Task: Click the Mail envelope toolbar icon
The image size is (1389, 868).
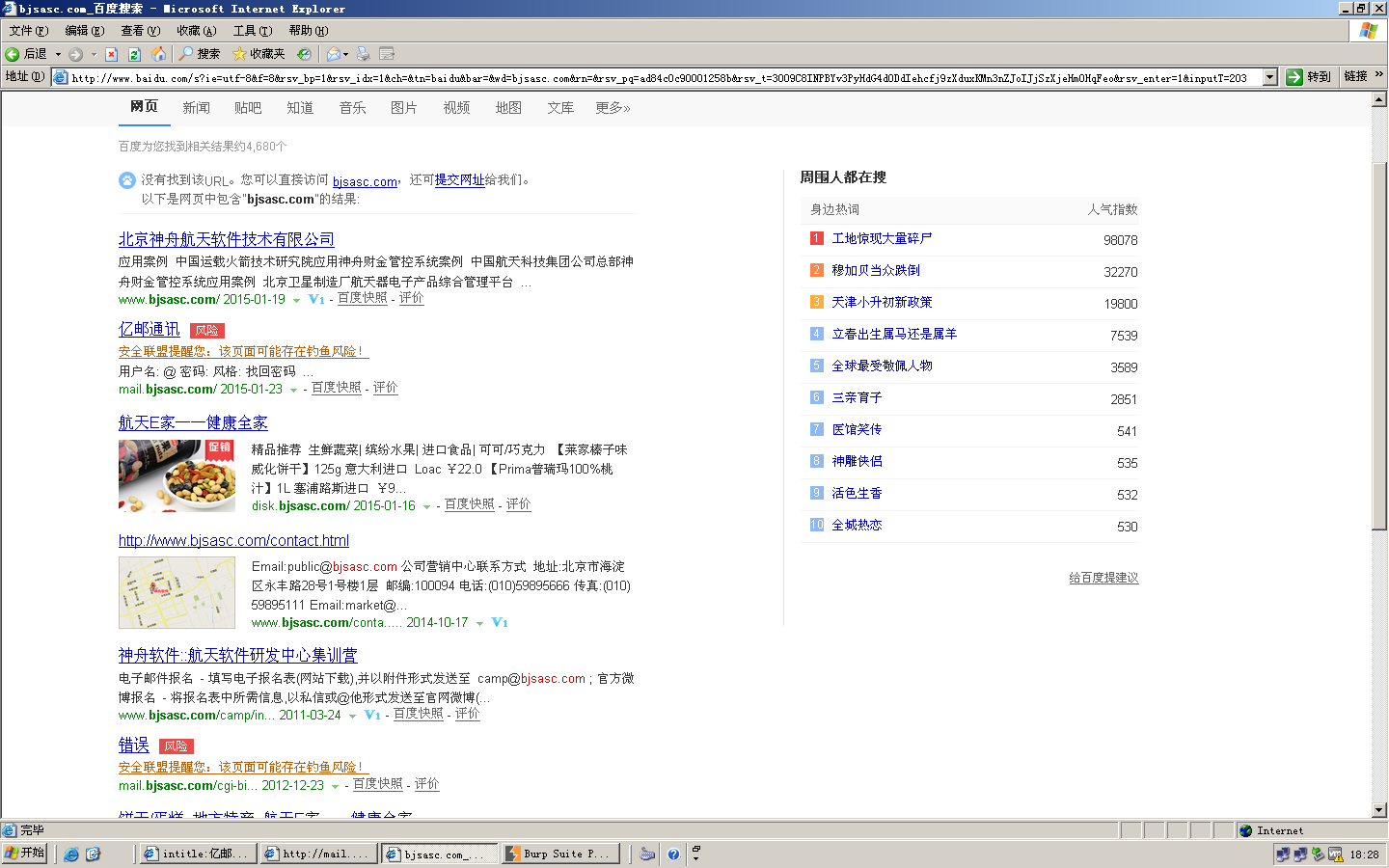Action: click(x=333, y=54)
